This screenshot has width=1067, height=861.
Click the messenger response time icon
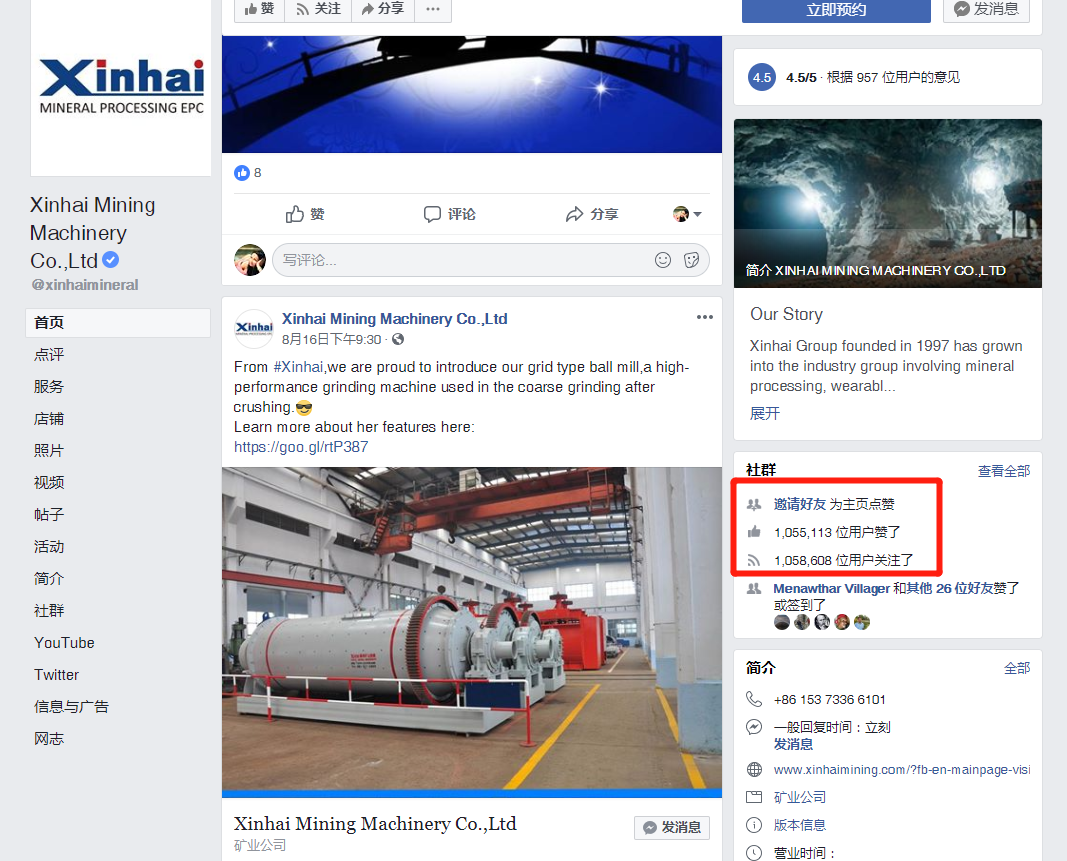(x=754, y=727)
